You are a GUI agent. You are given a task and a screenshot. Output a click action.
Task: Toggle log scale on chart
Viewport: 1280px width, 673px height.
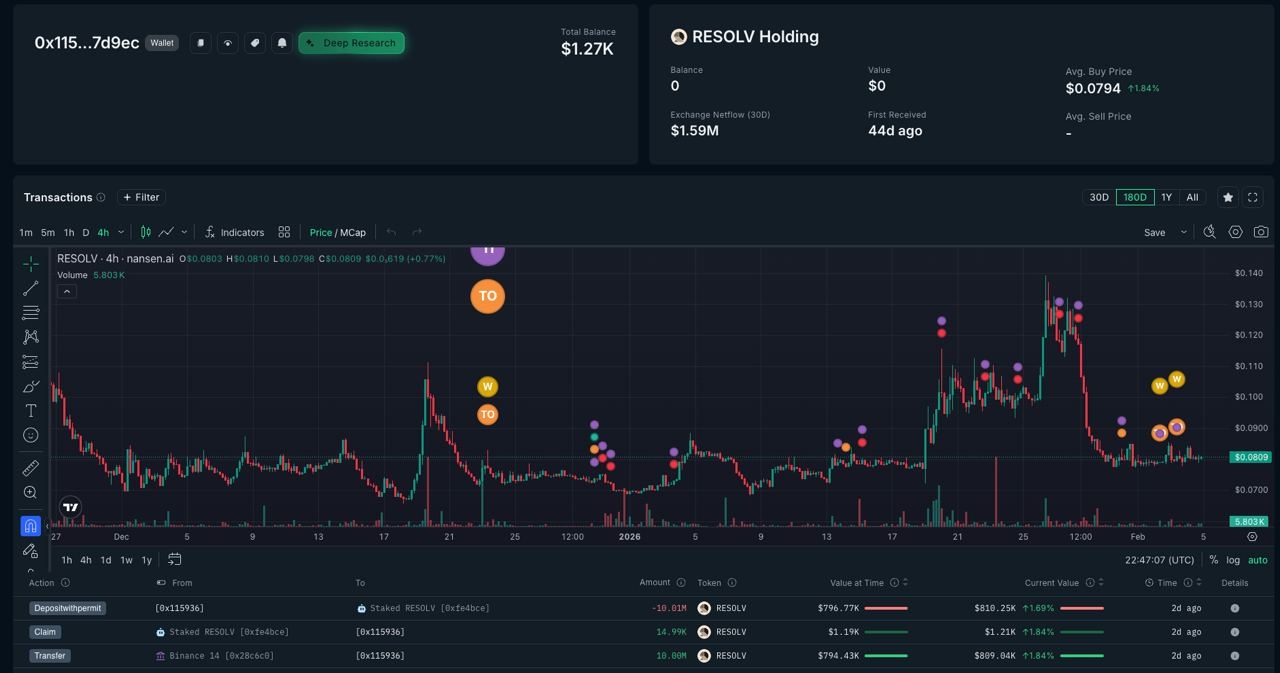click(1233, 560)
